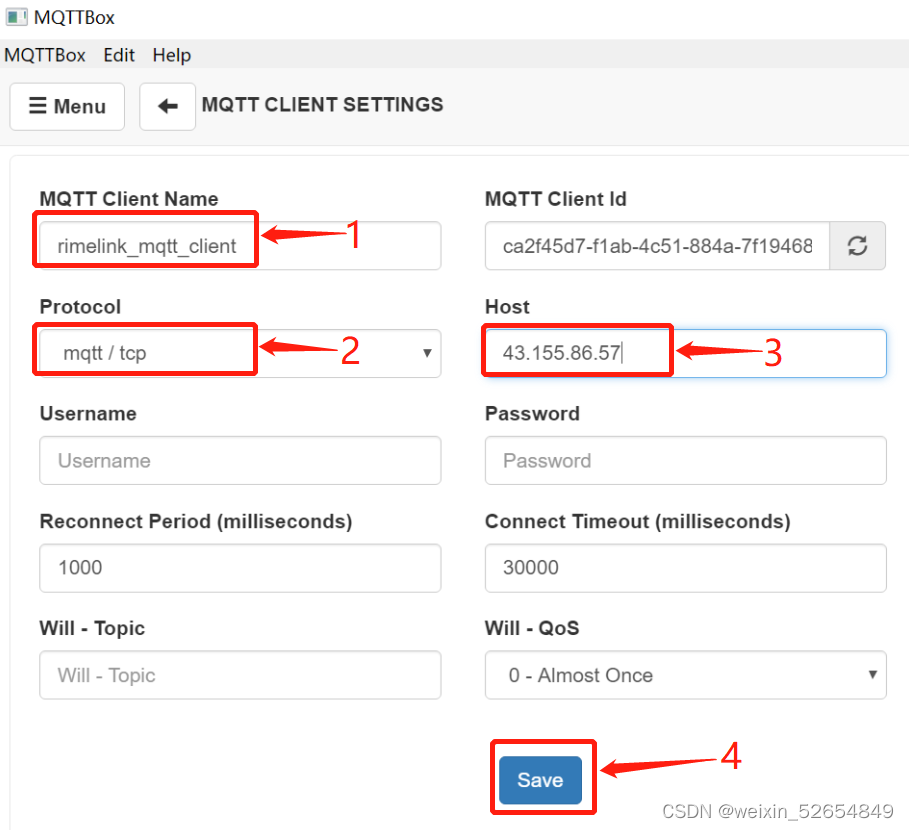Focus the Password input field
The width and height of the screenshot is (909, 830).
pyautogui.click(x=685, y=460)
